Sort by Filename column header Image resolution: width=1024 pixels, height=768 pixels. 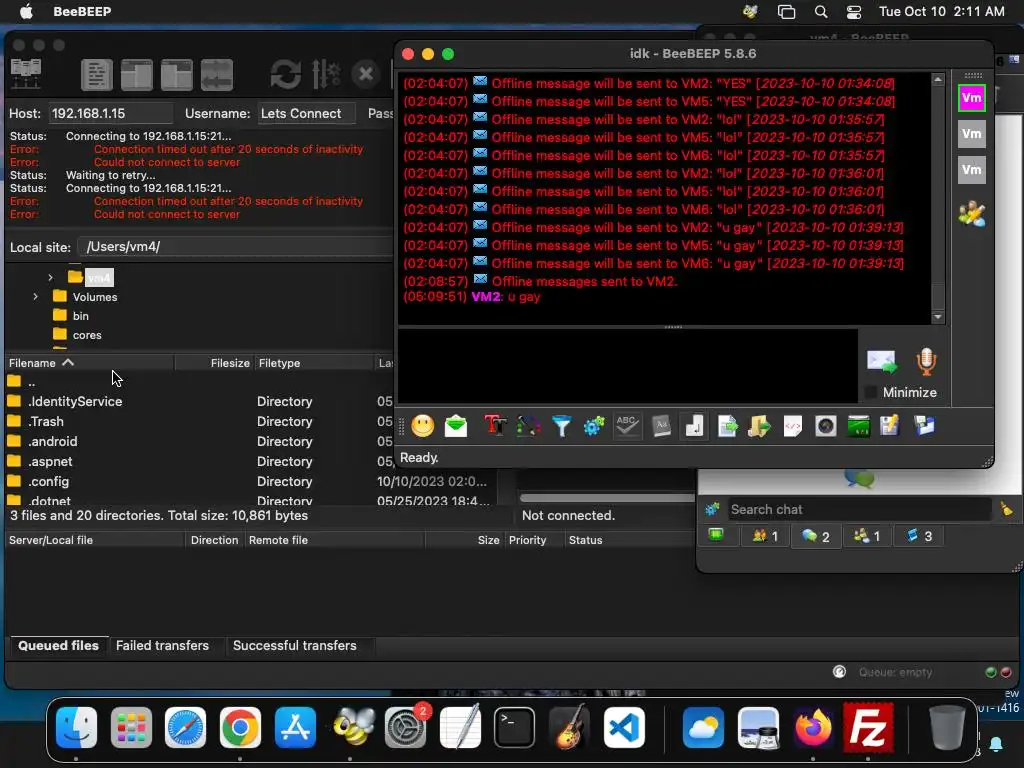pyautogui.click(x=89, y=363)
